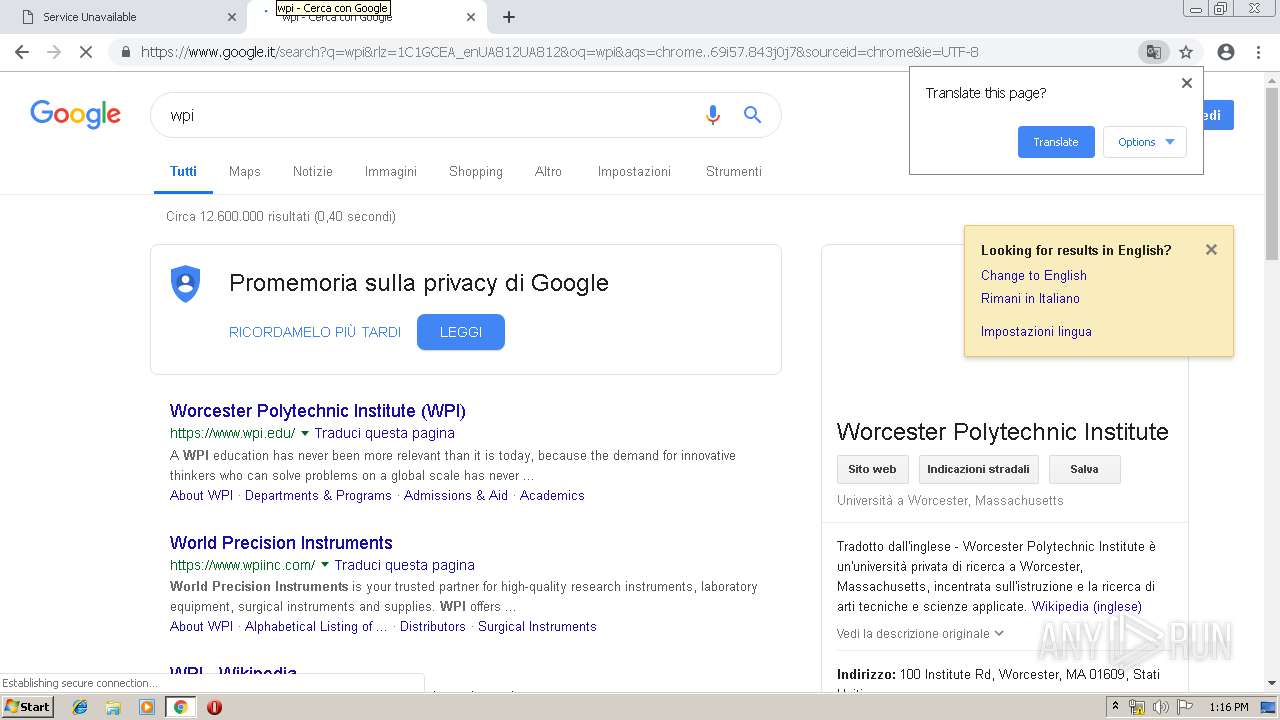Click the blue search magnifier icon
The height and width of the screenshot is (720, 1280).
(753, 115)
